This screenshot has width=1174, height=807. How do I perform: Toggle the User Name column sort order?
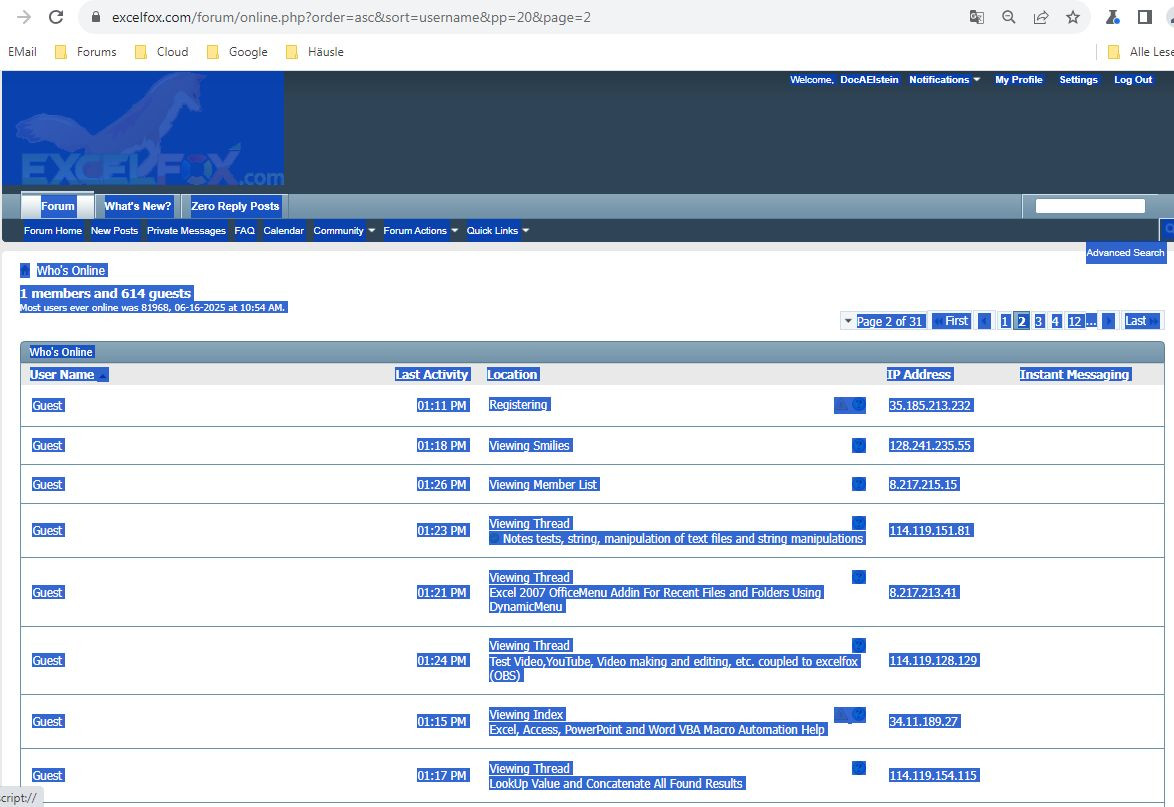[69, 374]
